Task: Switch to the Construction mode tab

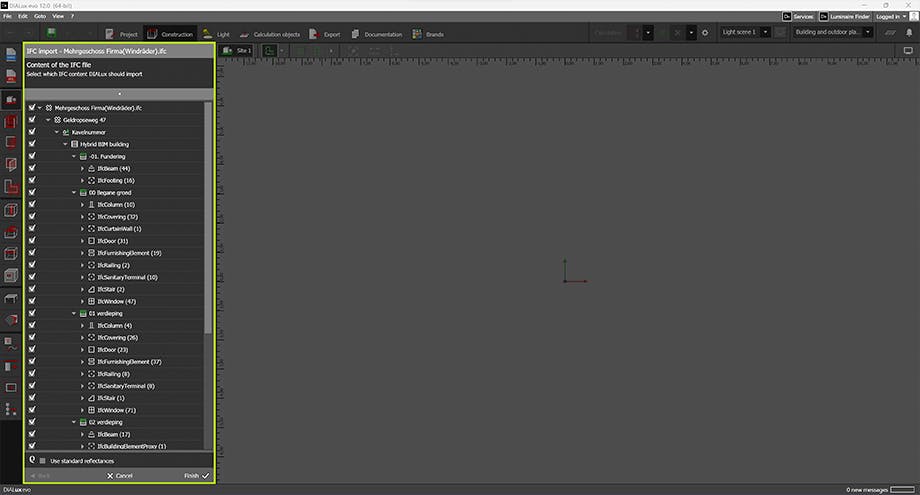Action: click(170, 34)
